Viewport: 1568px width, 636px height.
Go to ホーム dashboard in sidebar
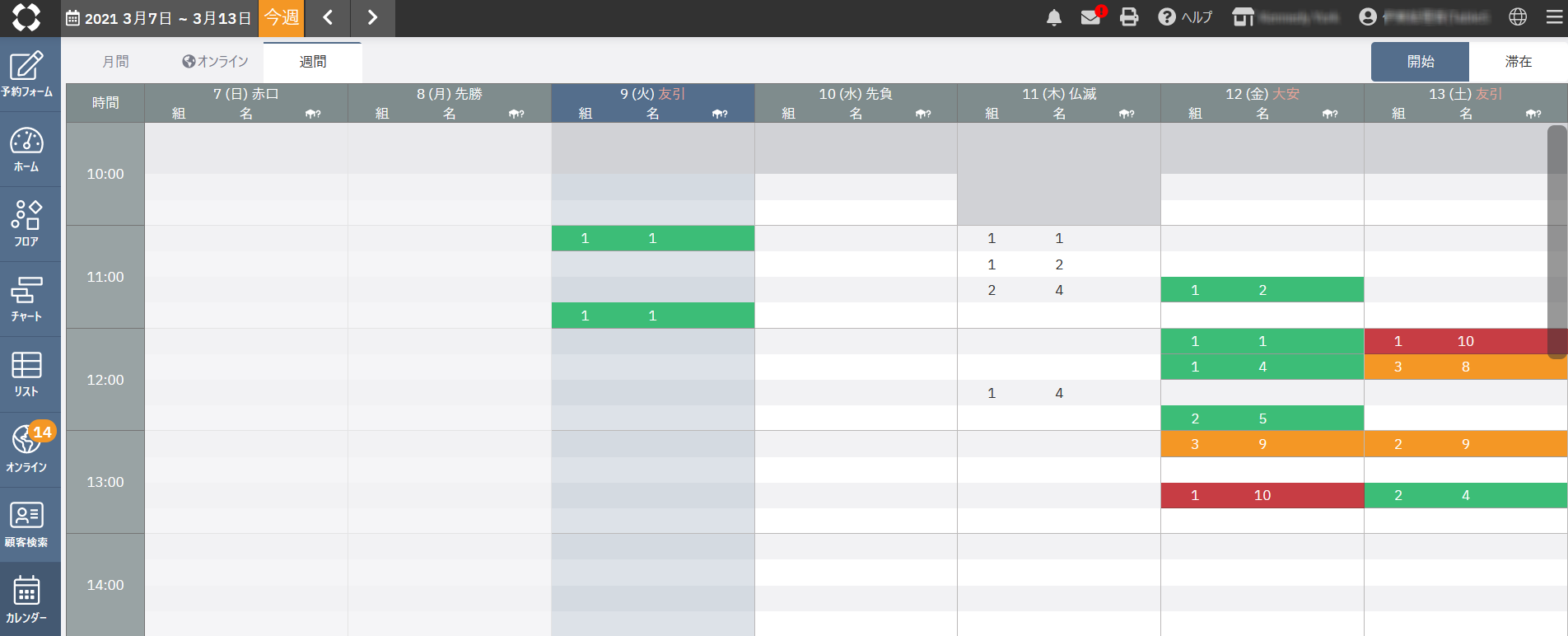click(x=27, y=150)
